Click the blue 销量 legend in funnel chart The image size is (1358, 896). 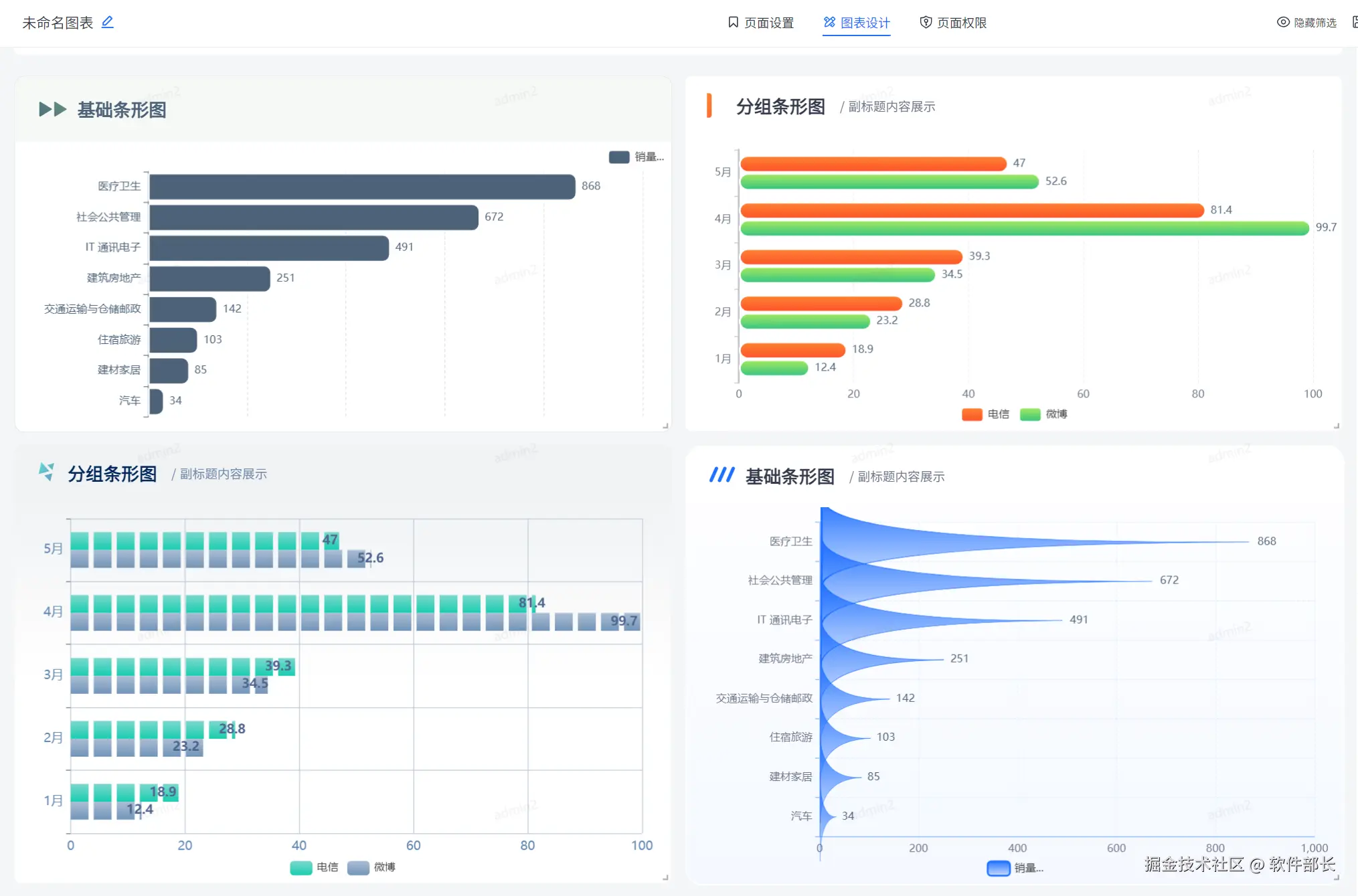999,868
